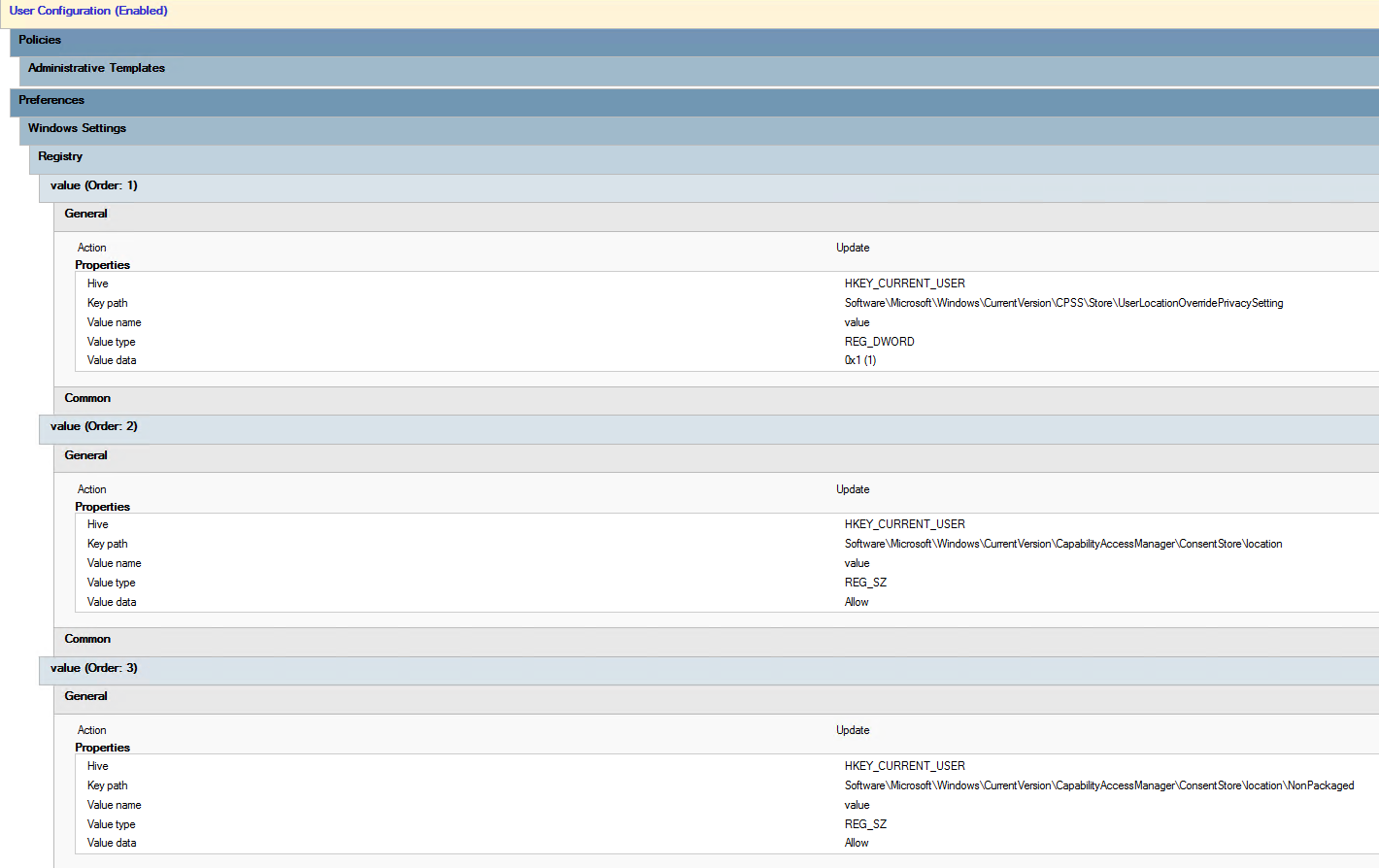
Task: Collapse General under value (Order: 2)
Action: [x=86, y=455]
